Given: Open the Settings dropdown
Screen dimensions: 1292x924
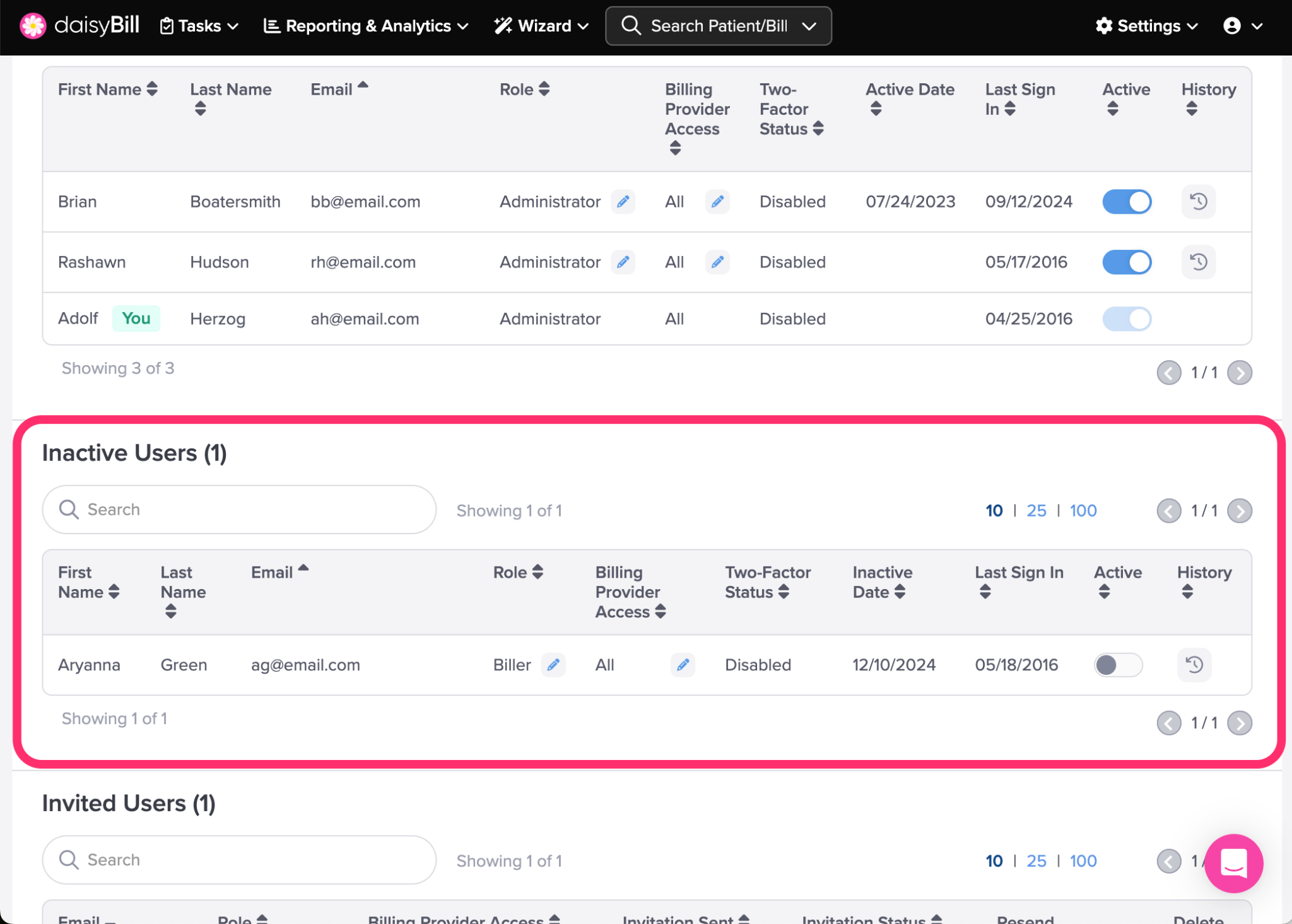Looking at the screenshot, I should tap(1146, 26).
